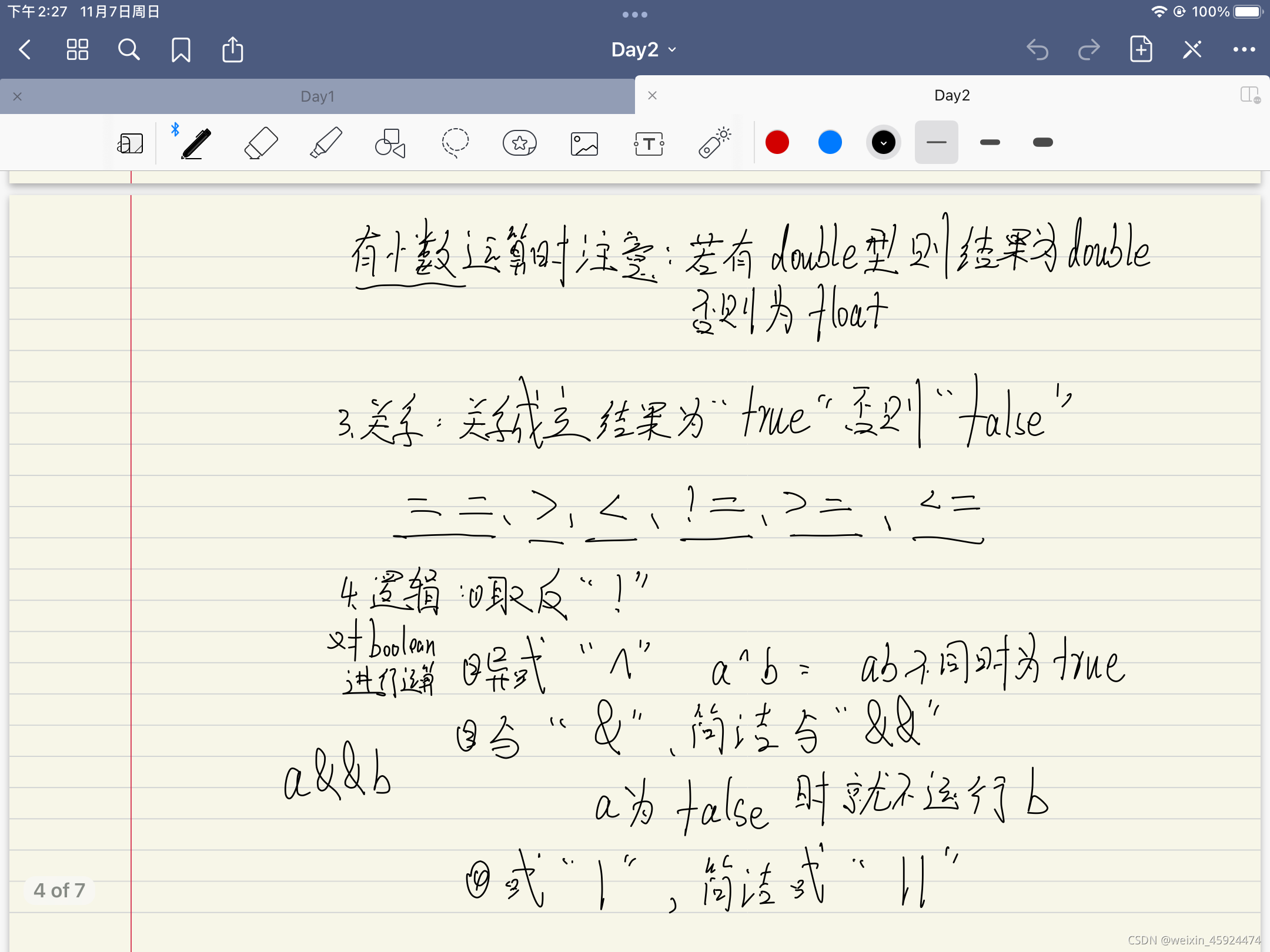The image size is (1270, 952).
Task: Select the Shapes tool
Action: [x=390, y=143]
